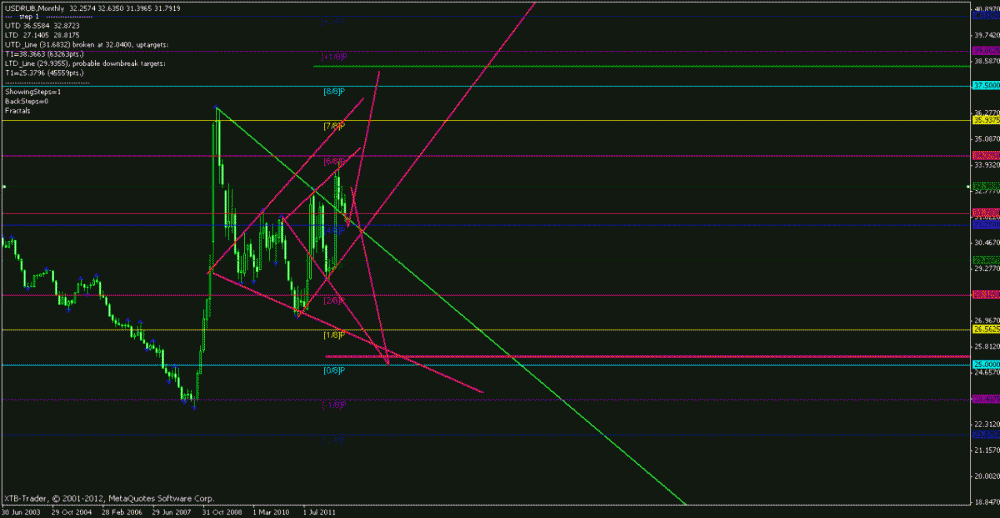Click the cyan [8/8]P level label
The image size is (1000, 518).
(x=333, y=92)
